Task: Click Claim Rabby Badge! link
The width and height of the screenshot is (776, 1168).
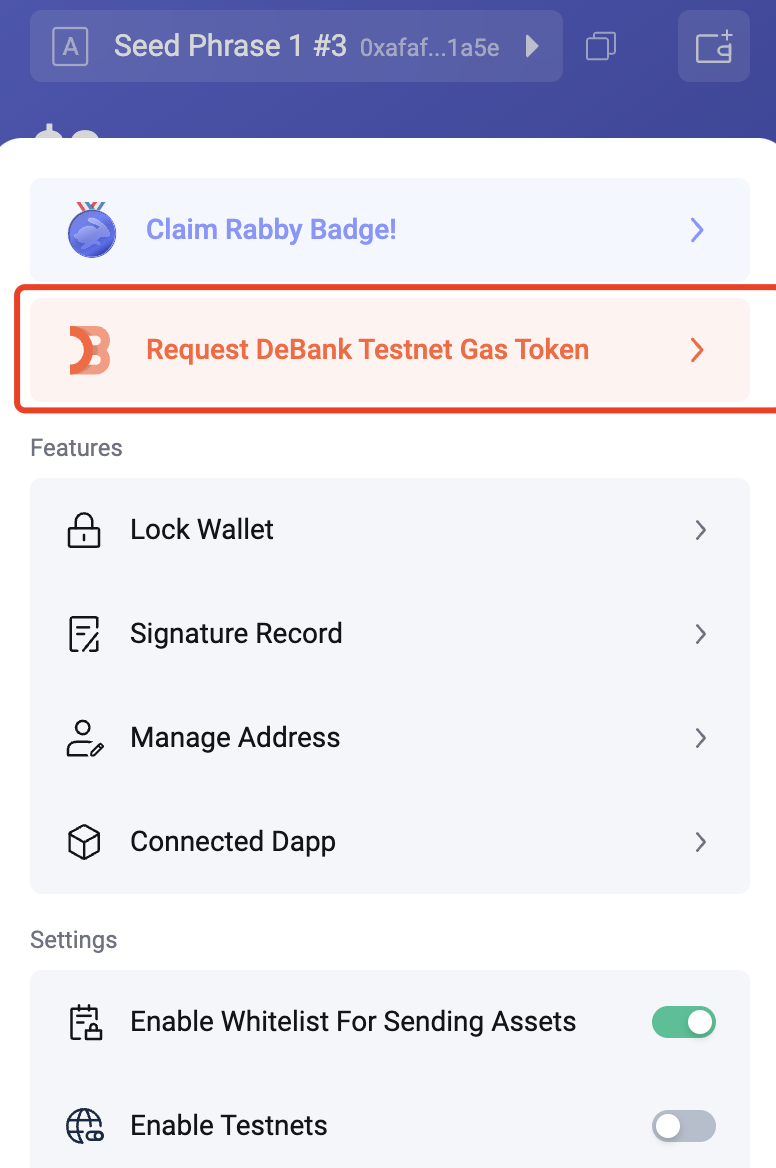Action: pos(272,230)
